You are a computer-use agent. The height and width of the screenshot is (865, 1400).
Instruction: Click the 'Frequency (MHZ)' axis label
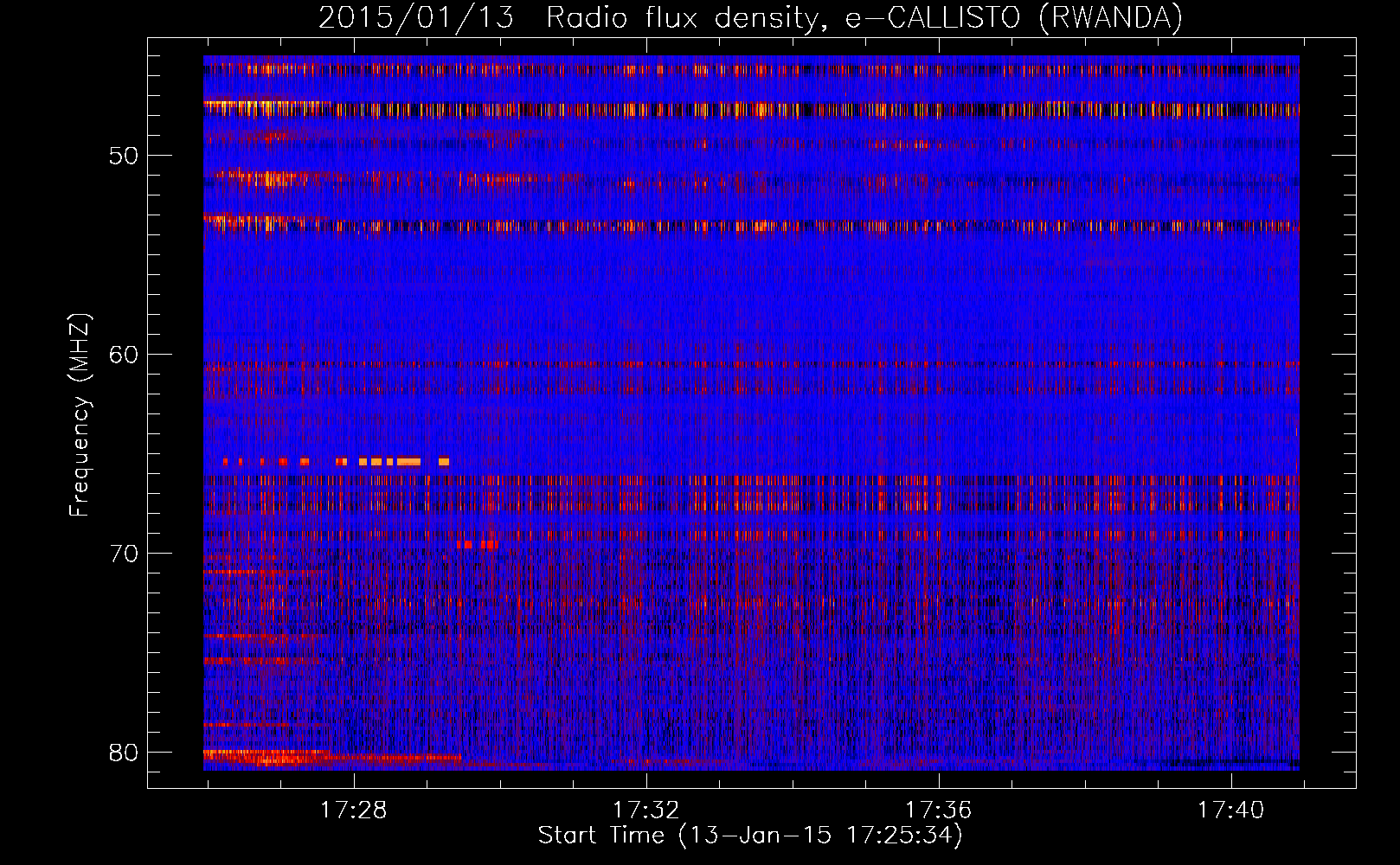[80, 415]
